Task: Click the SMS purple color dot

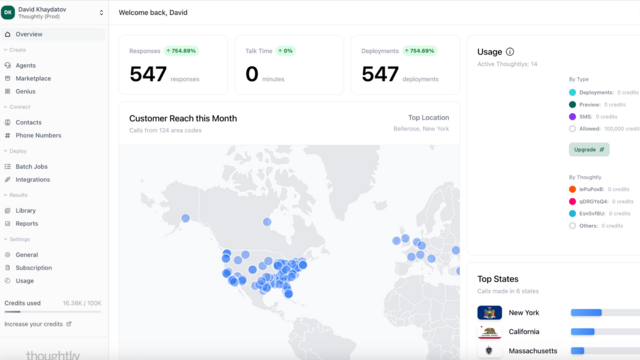Action: 572,117
